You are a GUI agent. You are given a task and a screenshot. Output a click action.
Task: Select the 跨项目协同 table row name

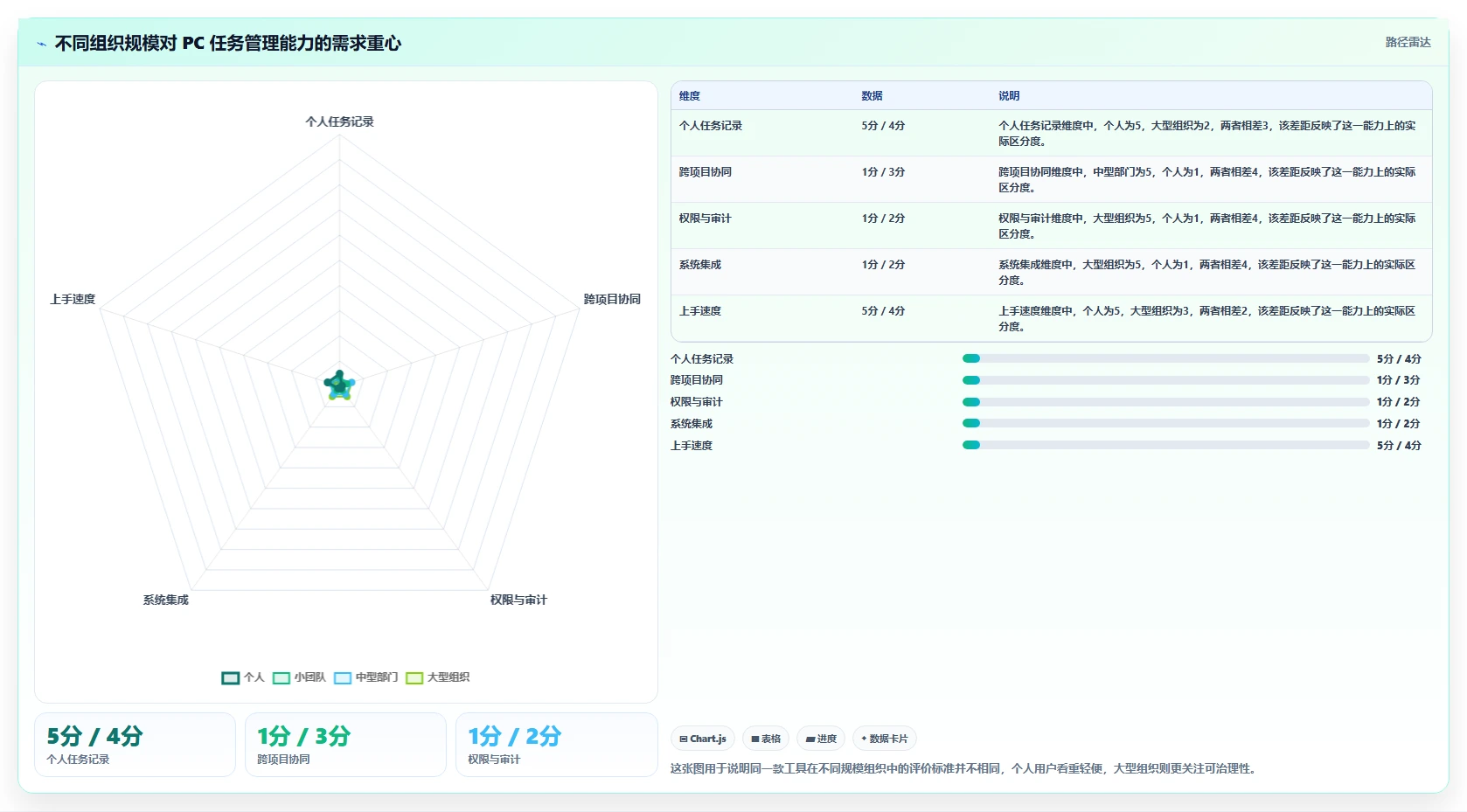(706, 172)
